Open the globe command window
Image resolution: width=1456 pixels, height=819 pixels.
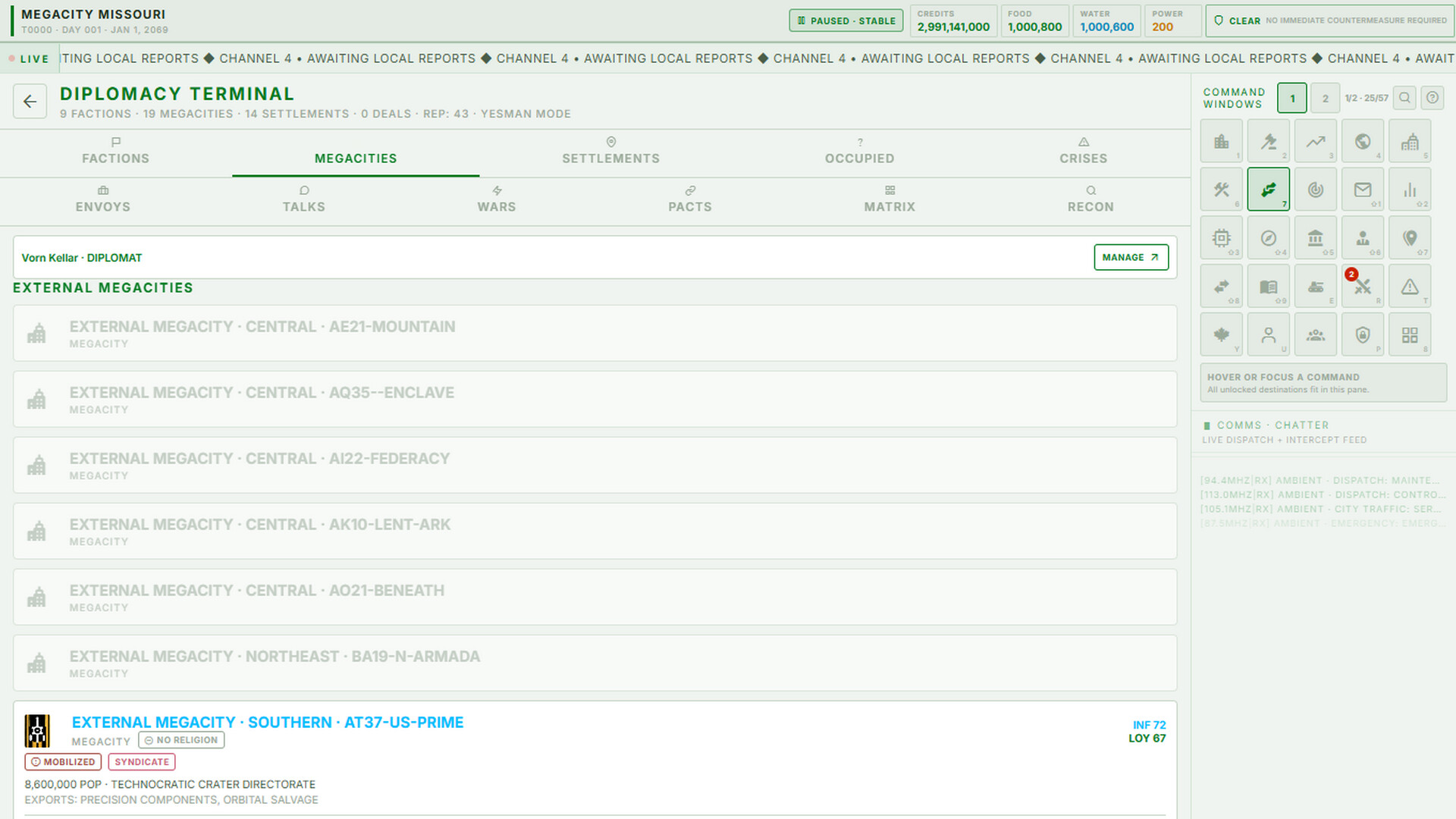[x=1363, y=141]
